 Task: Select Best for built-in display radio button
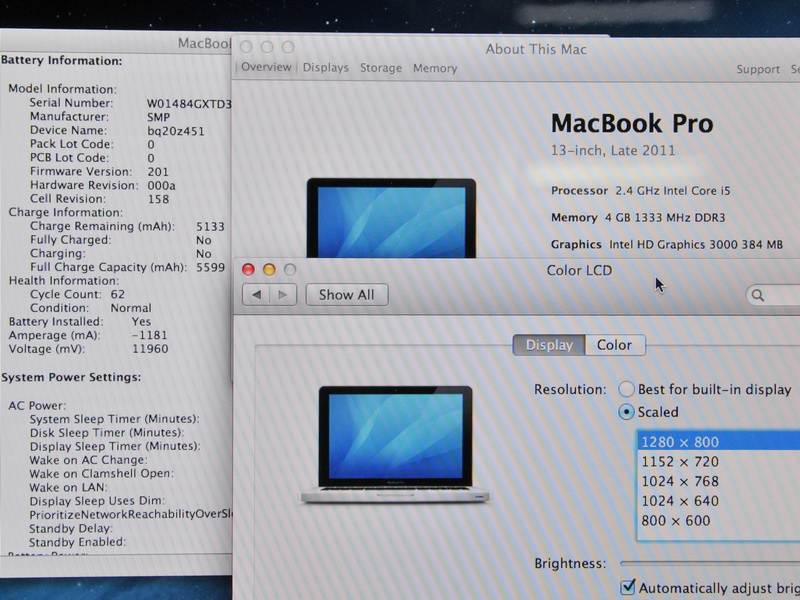(627, 389)
